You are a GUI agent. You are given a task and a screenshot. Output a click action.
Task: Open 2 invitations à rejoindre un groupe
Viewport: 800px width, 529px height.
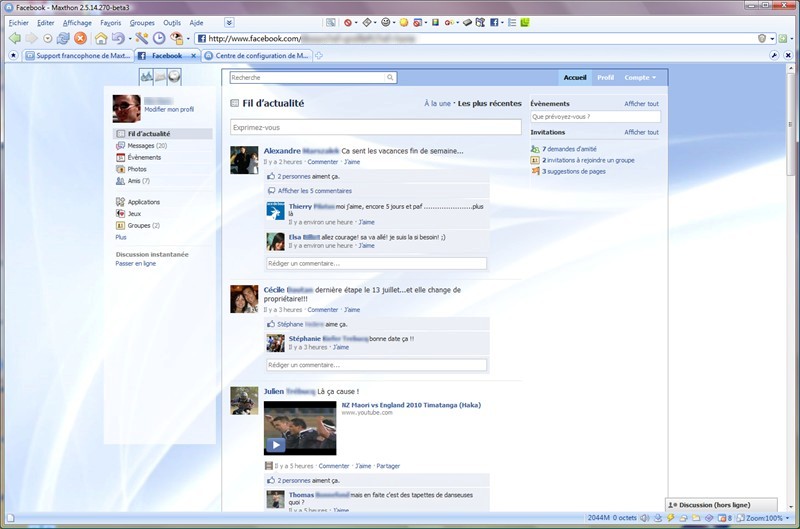(588, 160)
